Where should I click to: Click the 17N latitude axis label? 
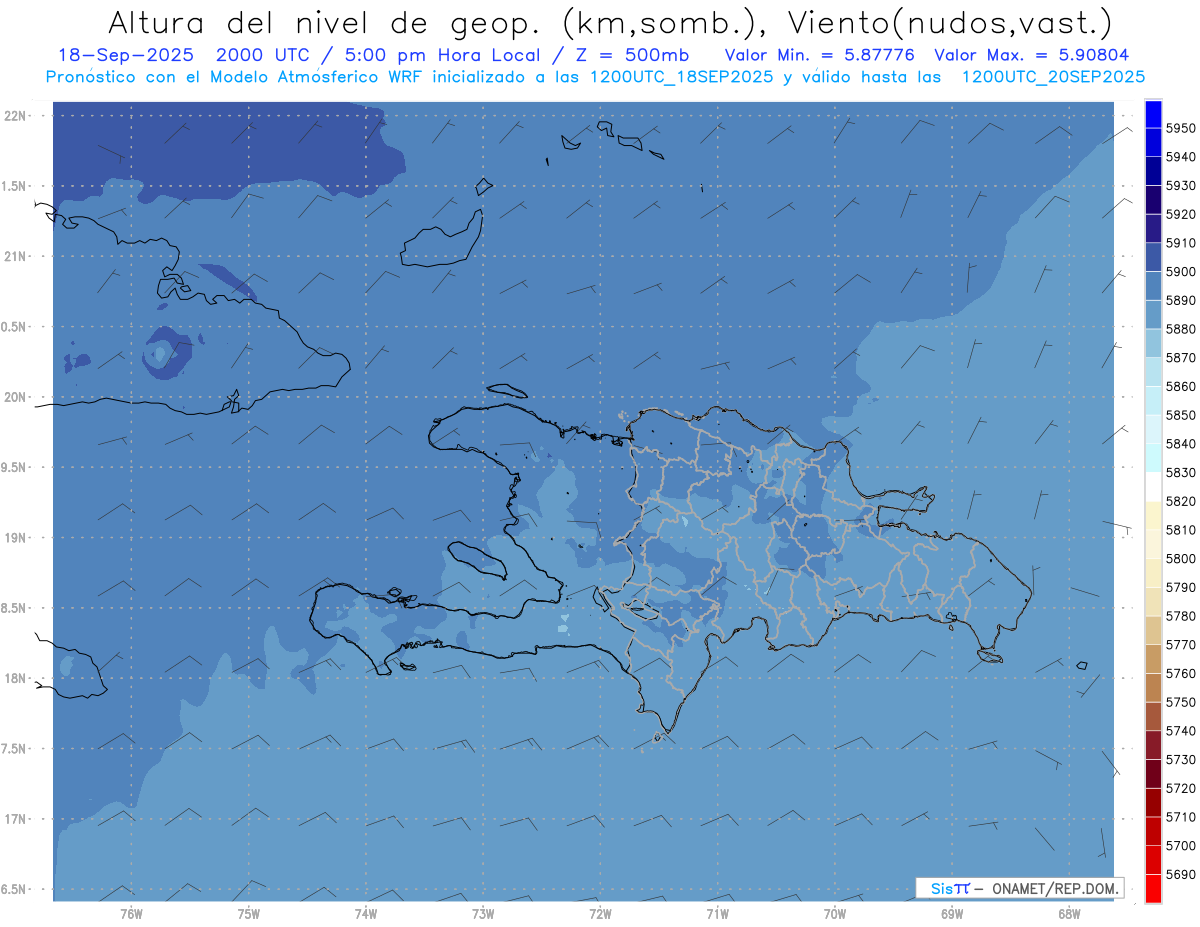(17, 819)
